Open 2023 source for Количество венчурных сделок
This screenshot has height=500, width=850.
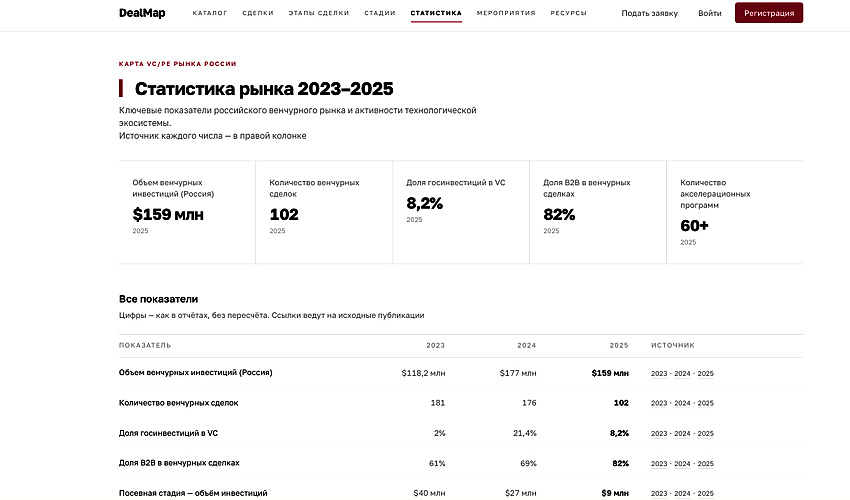click(x=659, y=403)
